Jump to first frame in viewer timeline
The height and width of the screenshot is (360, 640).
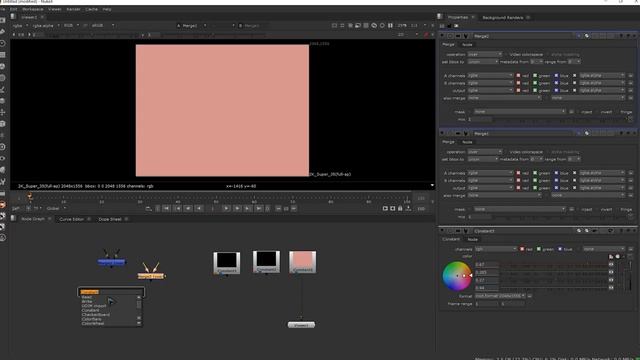(x=167, y=209)
